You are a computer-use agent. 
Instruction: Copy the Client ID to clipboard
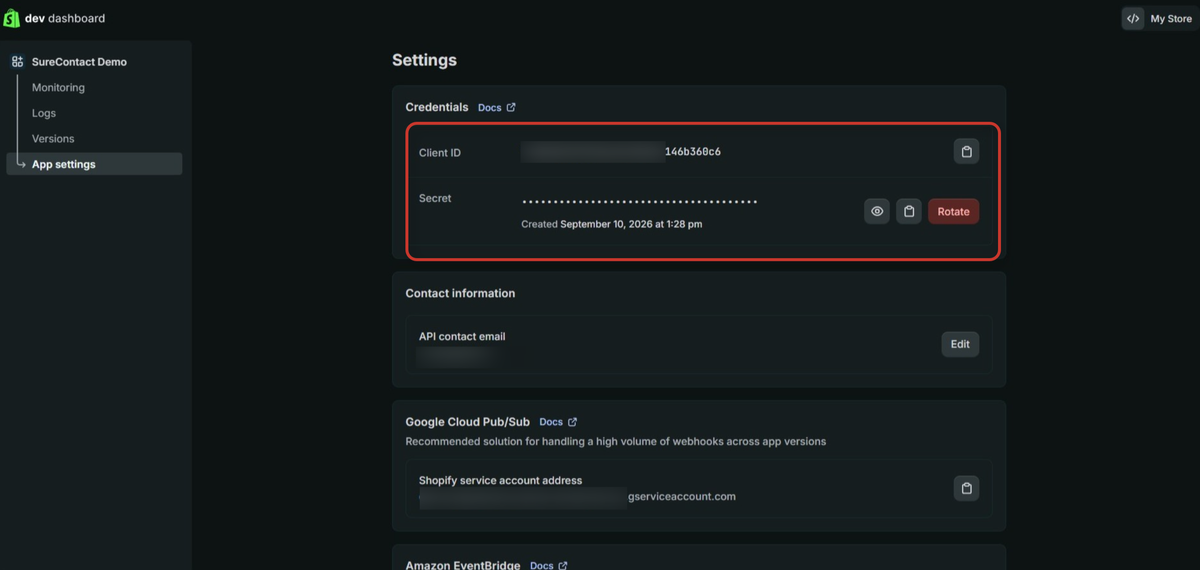click(966, 152)
